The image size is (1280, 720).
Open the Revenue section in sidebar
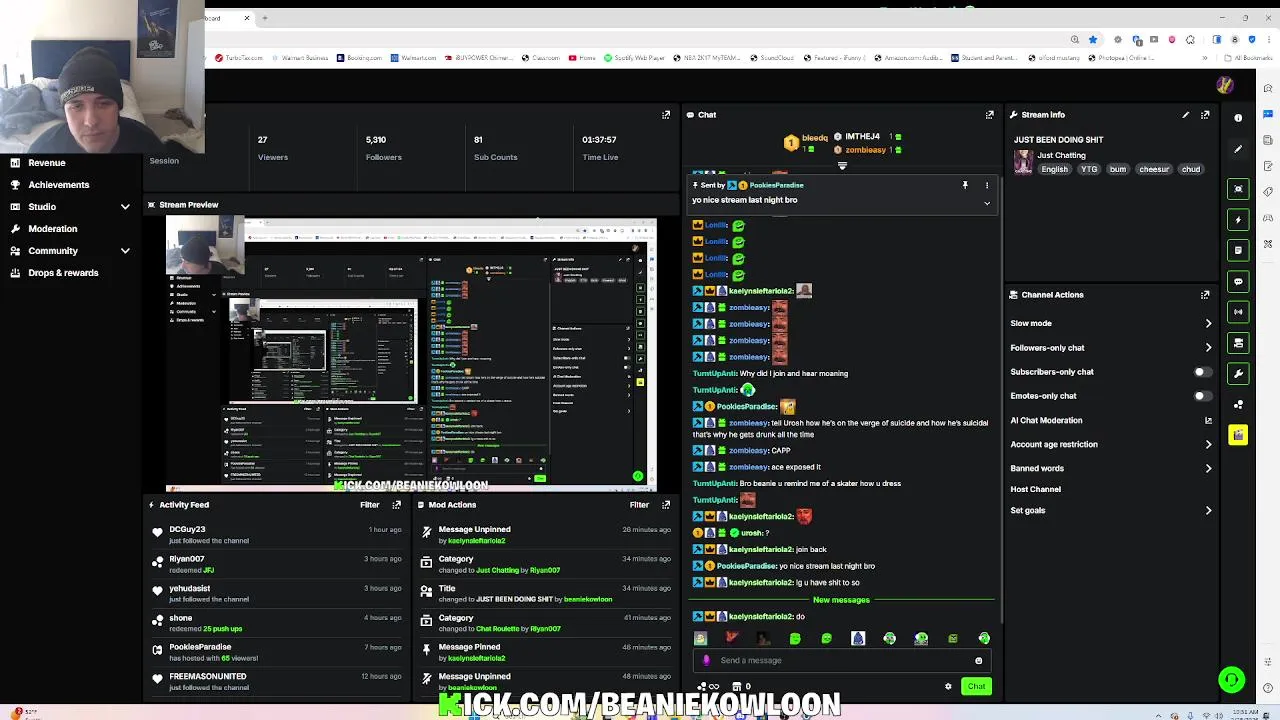47,162
